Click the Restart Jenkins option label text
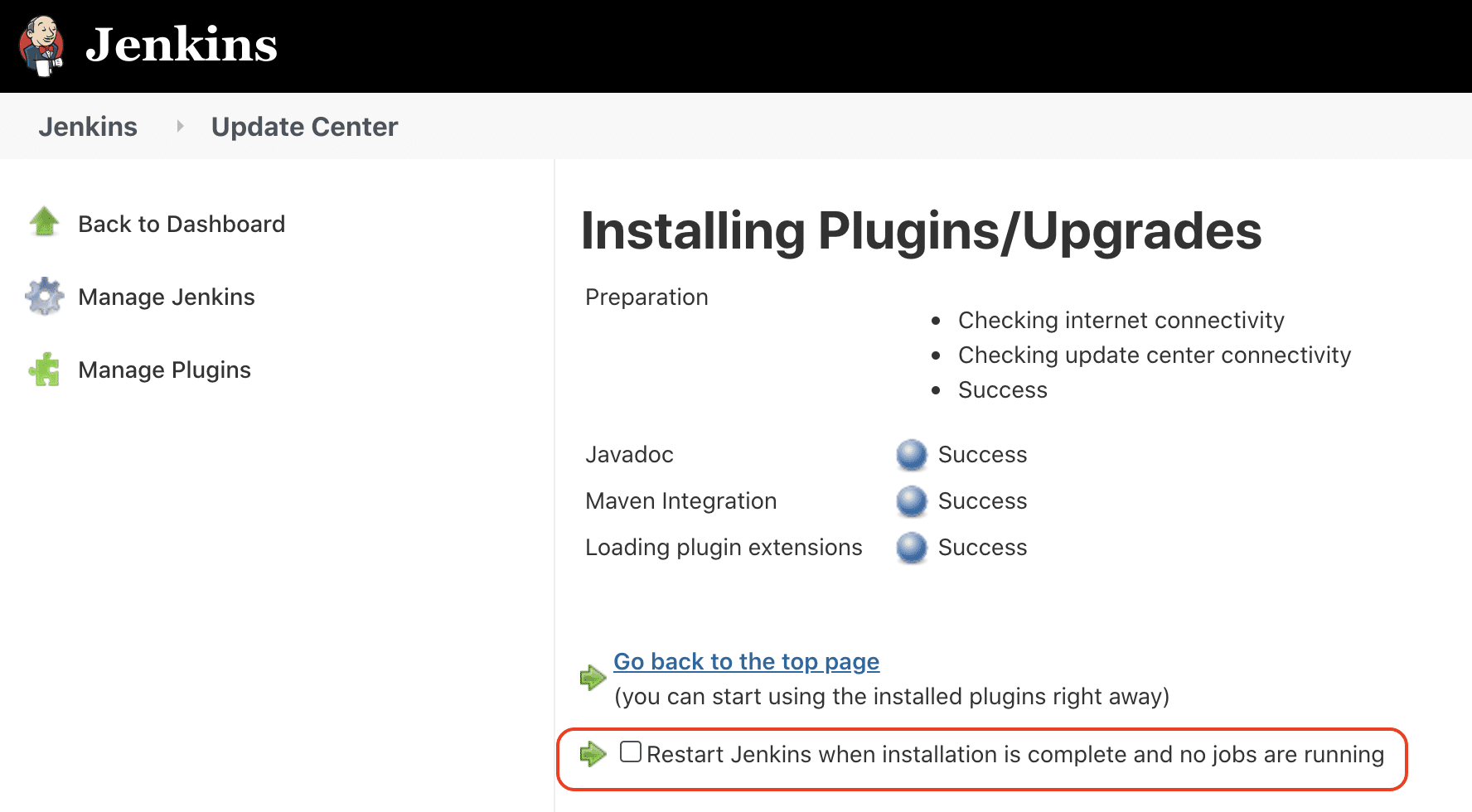The height and width of the screenshot is (812, 1472). tap(1014, 755)
